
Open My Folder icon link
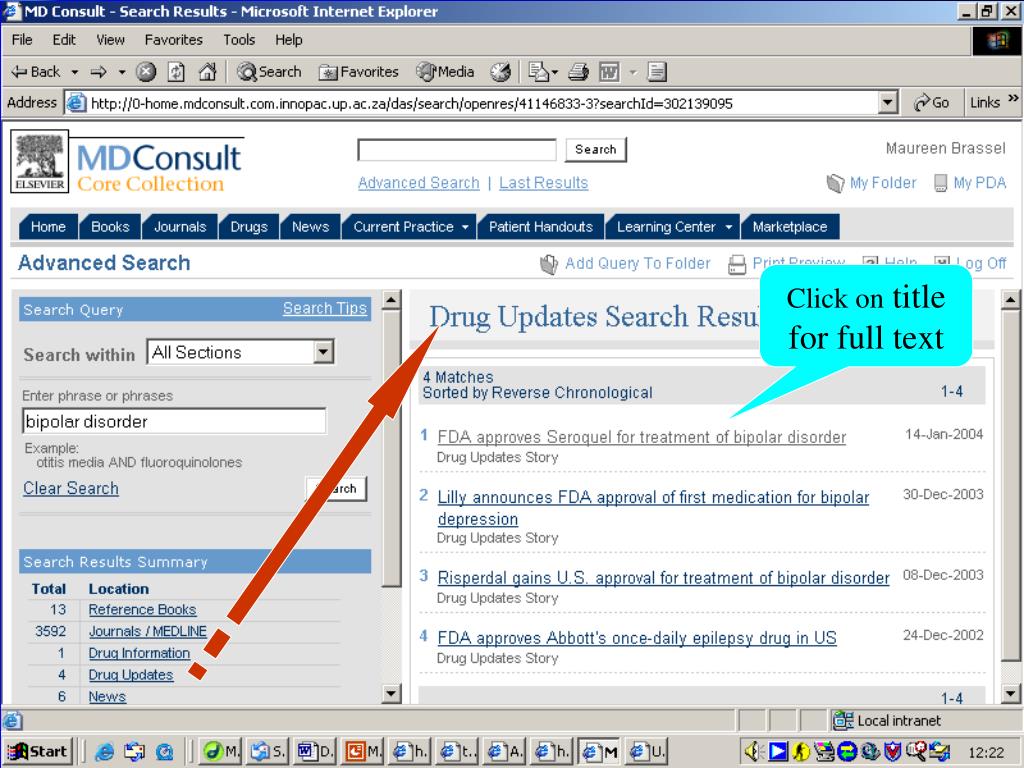(835, 184)
